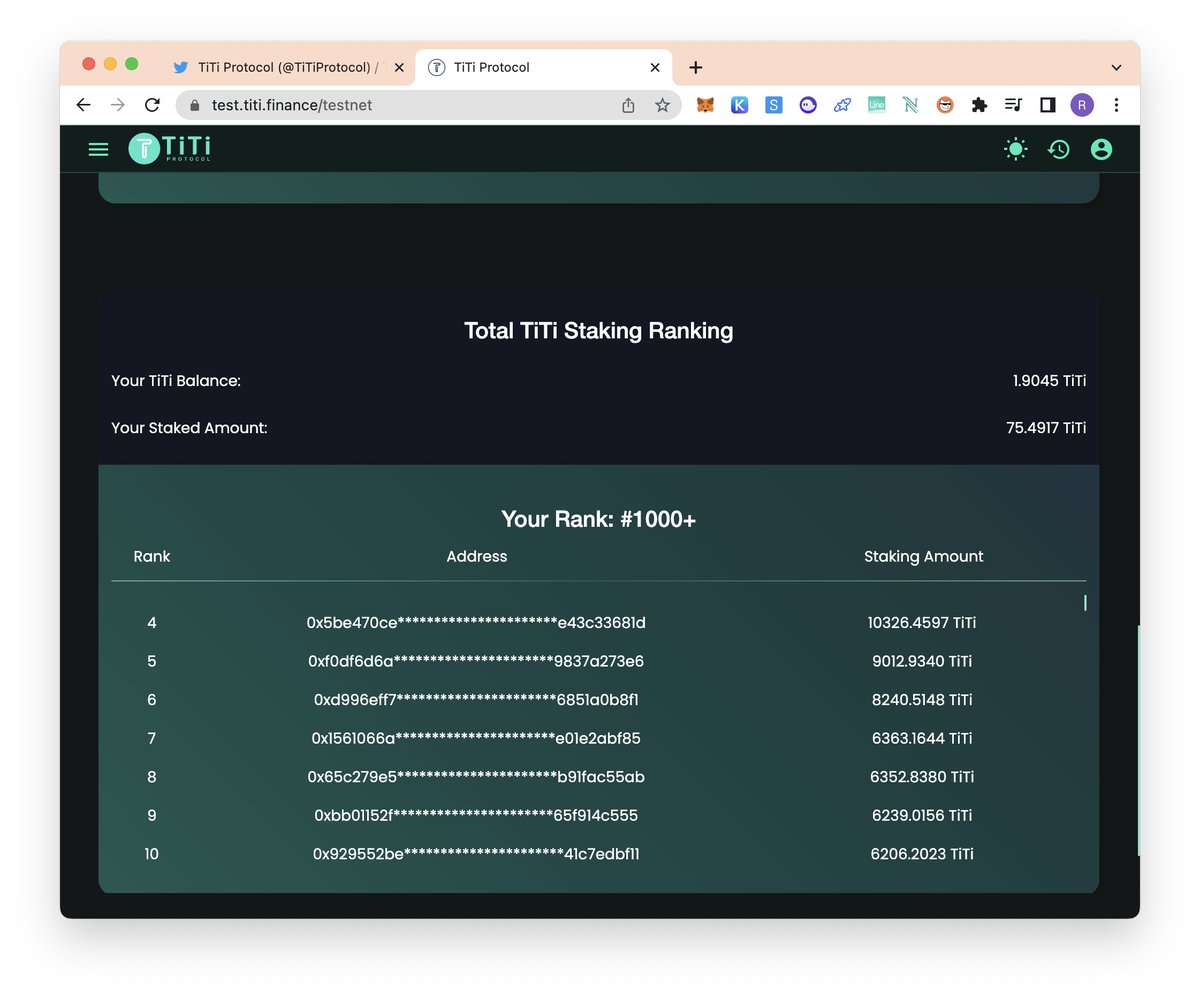Click staking amount 6239.0156 TiTi
1200x998 pixels.
[x=922, y=815]
